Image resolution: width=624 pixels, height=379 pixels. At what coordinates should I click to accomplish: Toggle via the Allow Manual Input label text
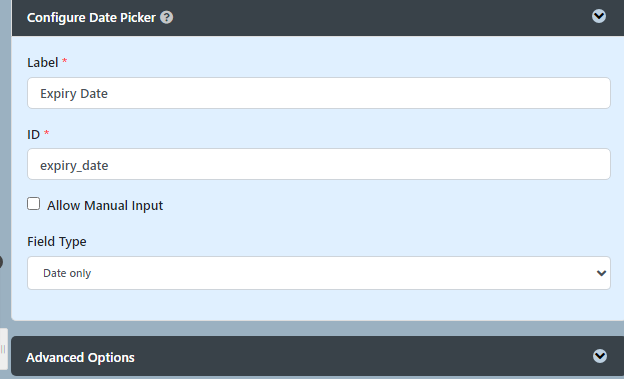pos(105,205)
